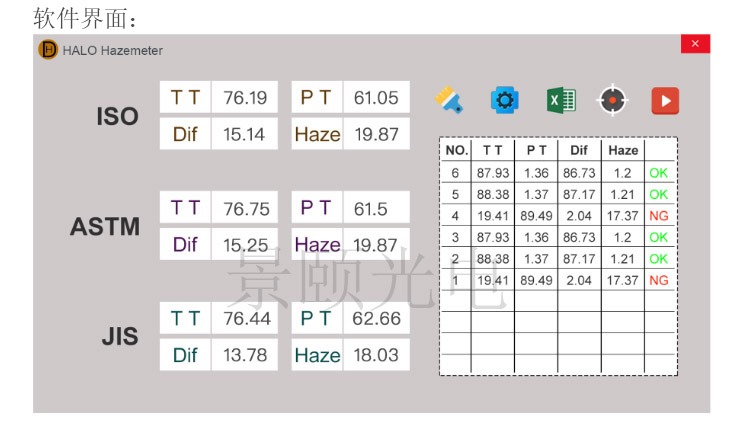Click the Dif column header in table
Image resolution: width=750 pixels, height=436 pixels.
tap(579, 150)
